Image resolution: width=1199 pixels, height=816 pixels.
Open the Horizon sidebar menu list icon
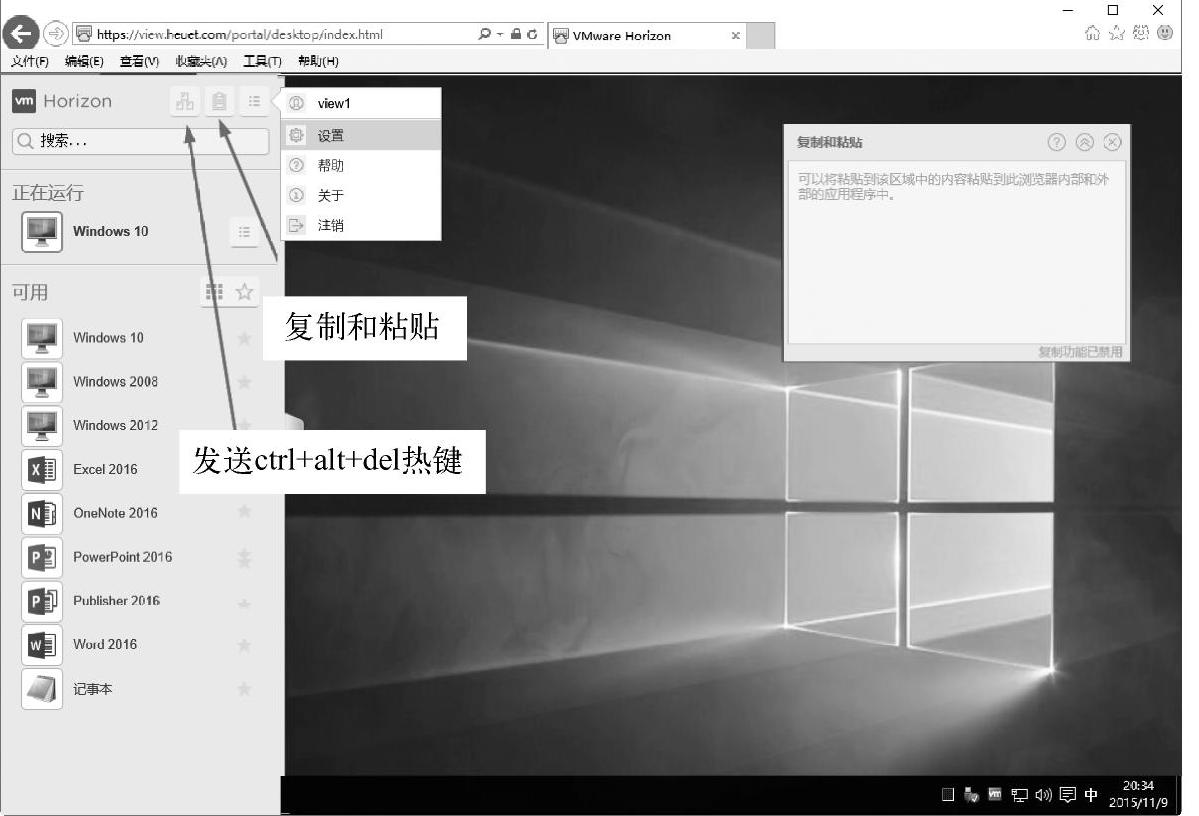254,101
